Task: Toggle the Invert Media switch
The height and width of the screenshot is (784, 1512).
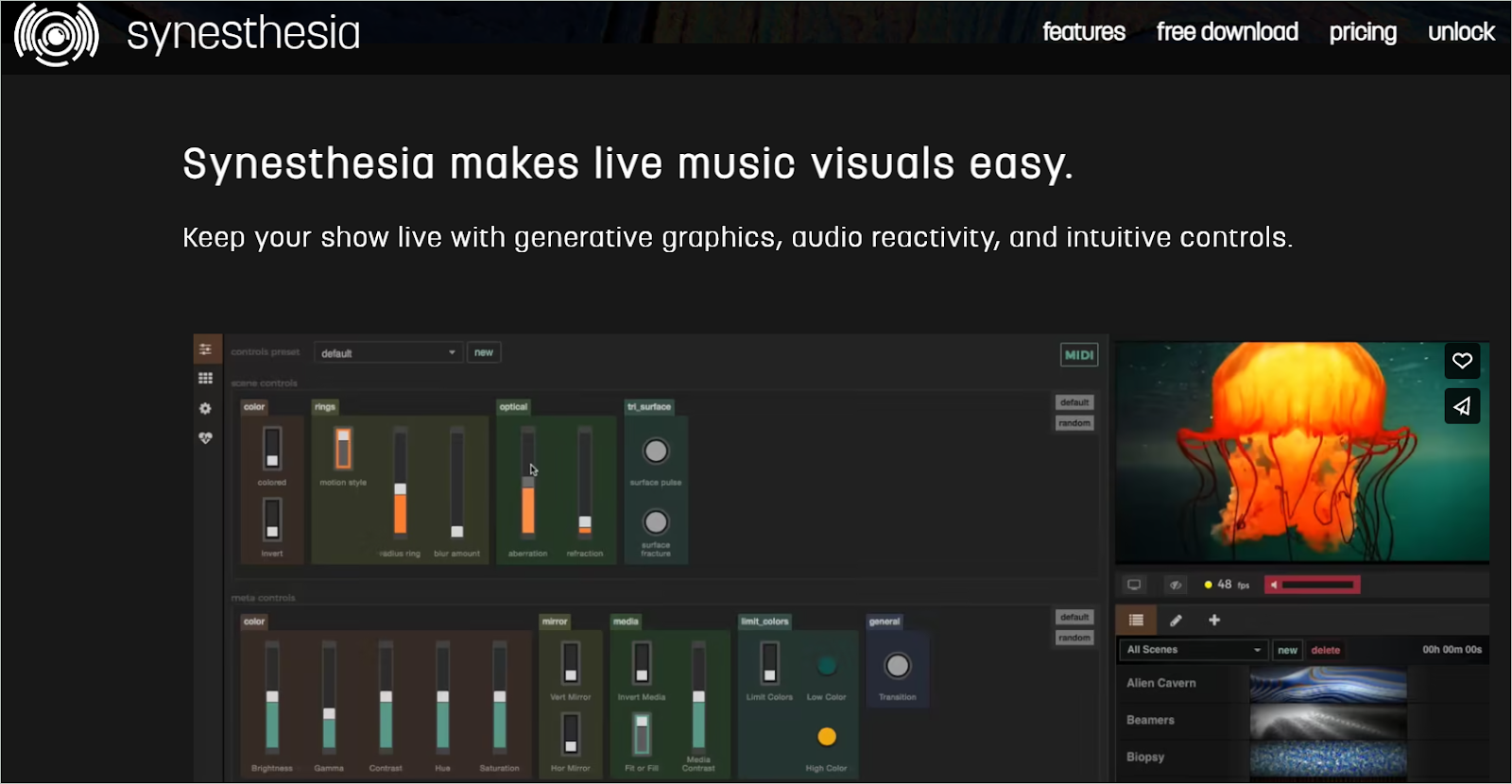Action: tap(642, 662)
